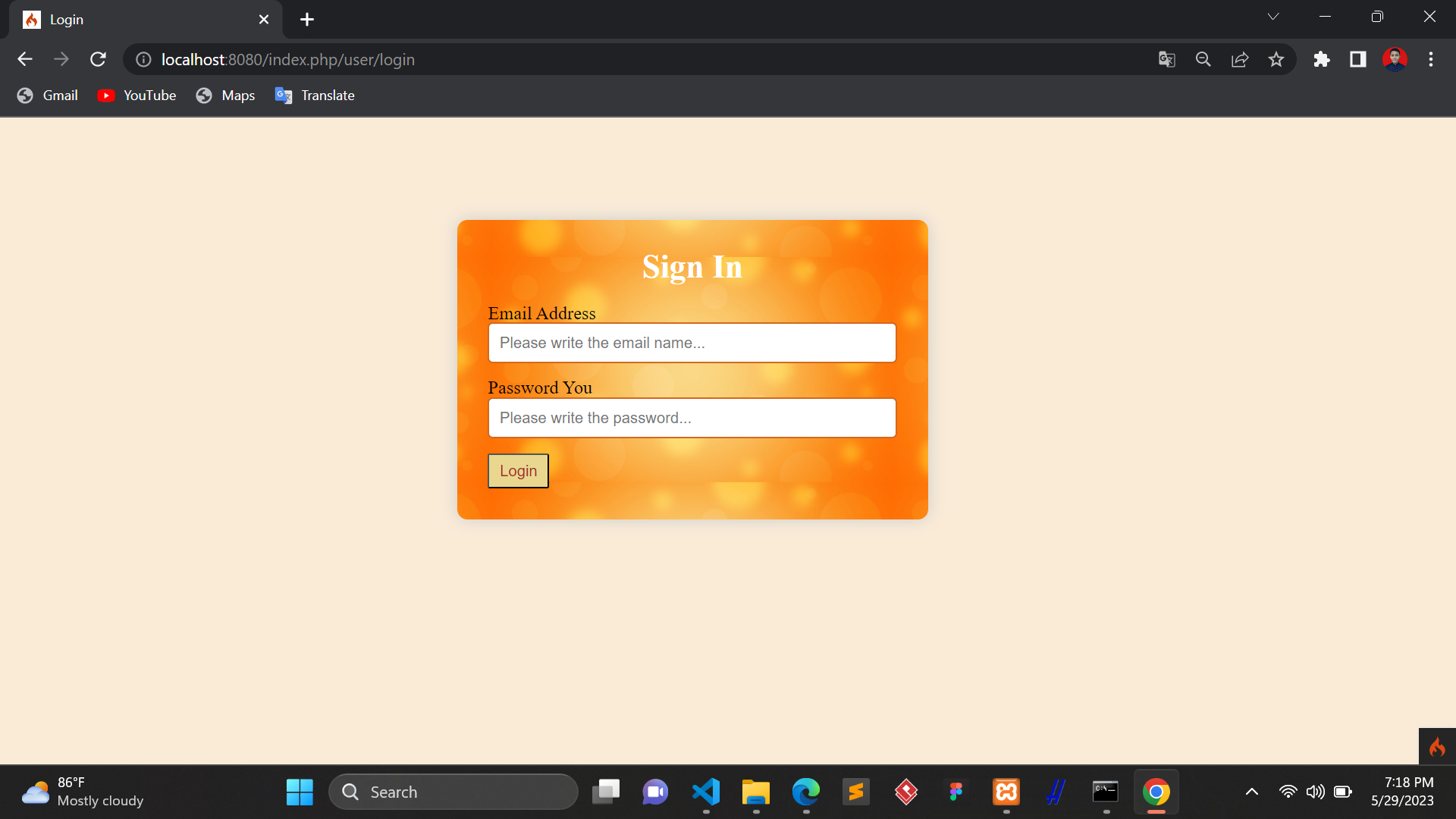
Task: Select the Google Translate icon in address bar
Action: pyautogui.click(x=1167, y=59)
